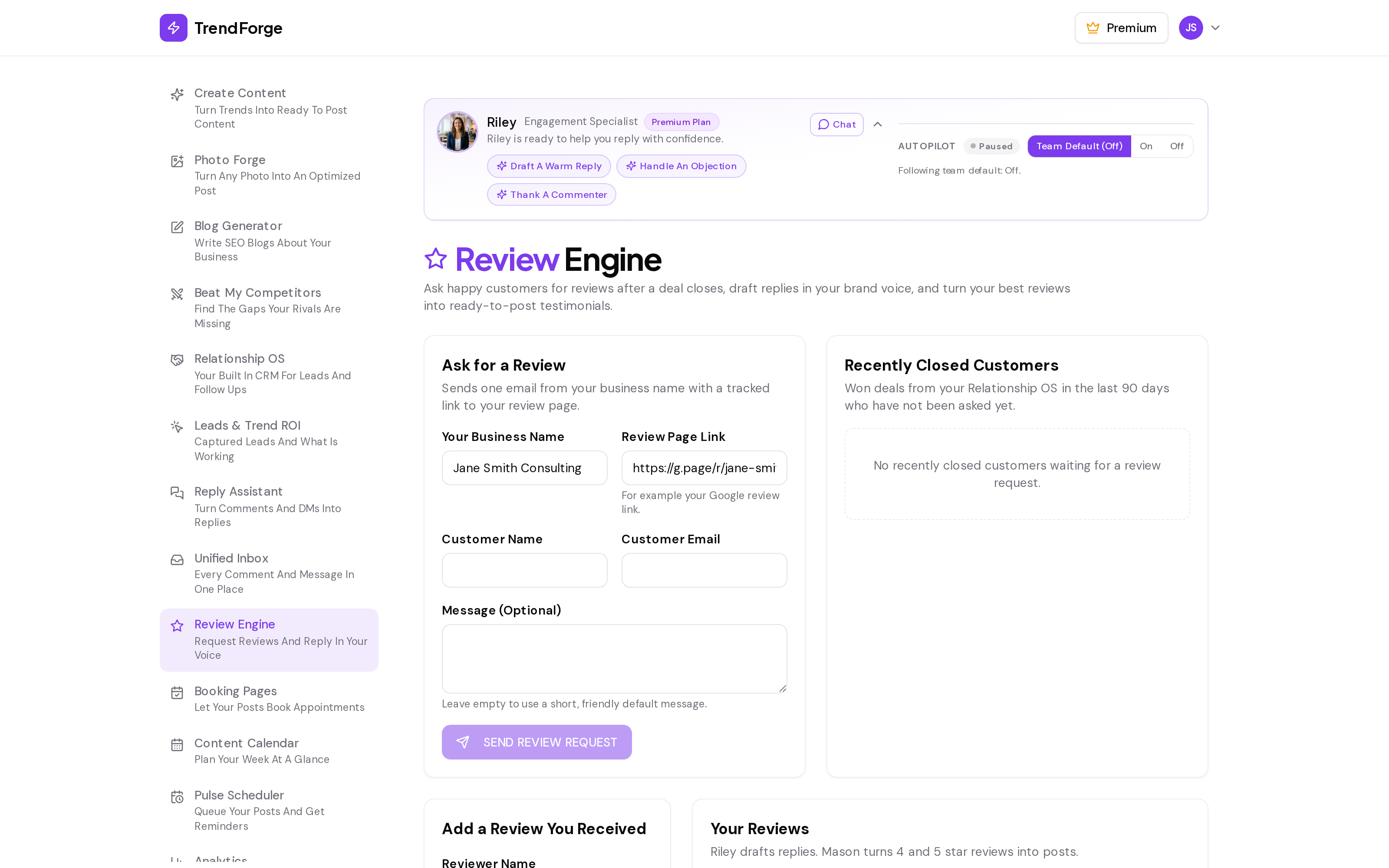
Task: Open Leads & Trend ROI in sidebar
Action: tap(269, 441)
